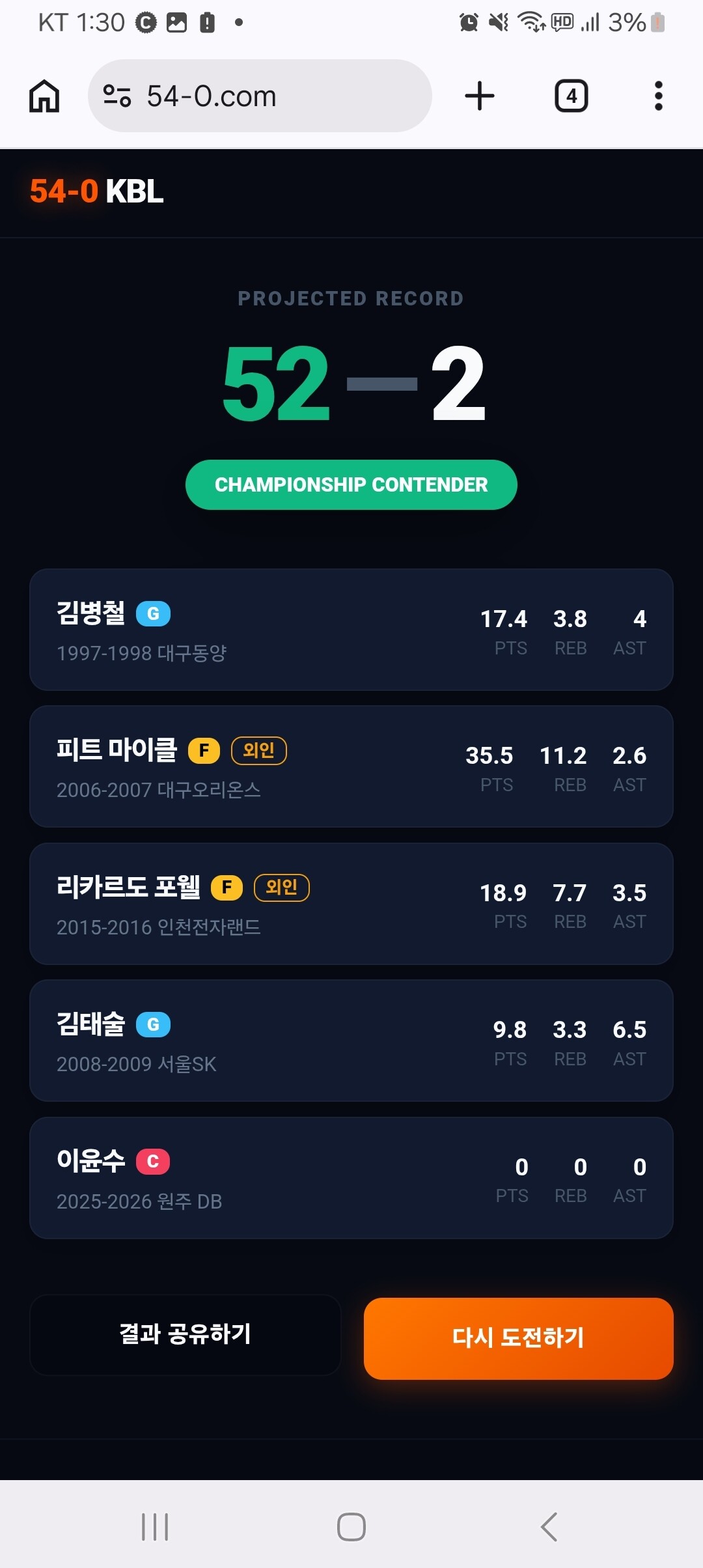Tap the Championship Contender badge
Image resolution: width=703 pixels, height=1568 pixels.
point(351,484)
